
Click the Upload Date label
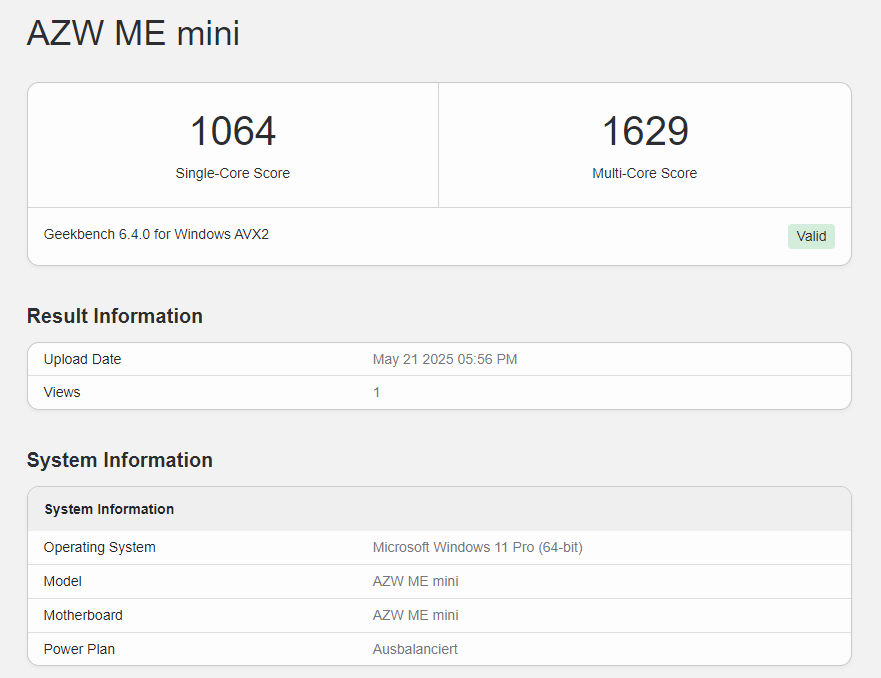point(83,359)
